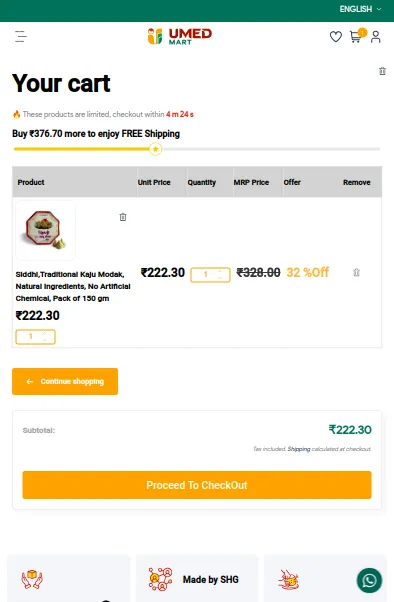
Task: Click Proceed To CheckOut button
Action: point(197,485)
